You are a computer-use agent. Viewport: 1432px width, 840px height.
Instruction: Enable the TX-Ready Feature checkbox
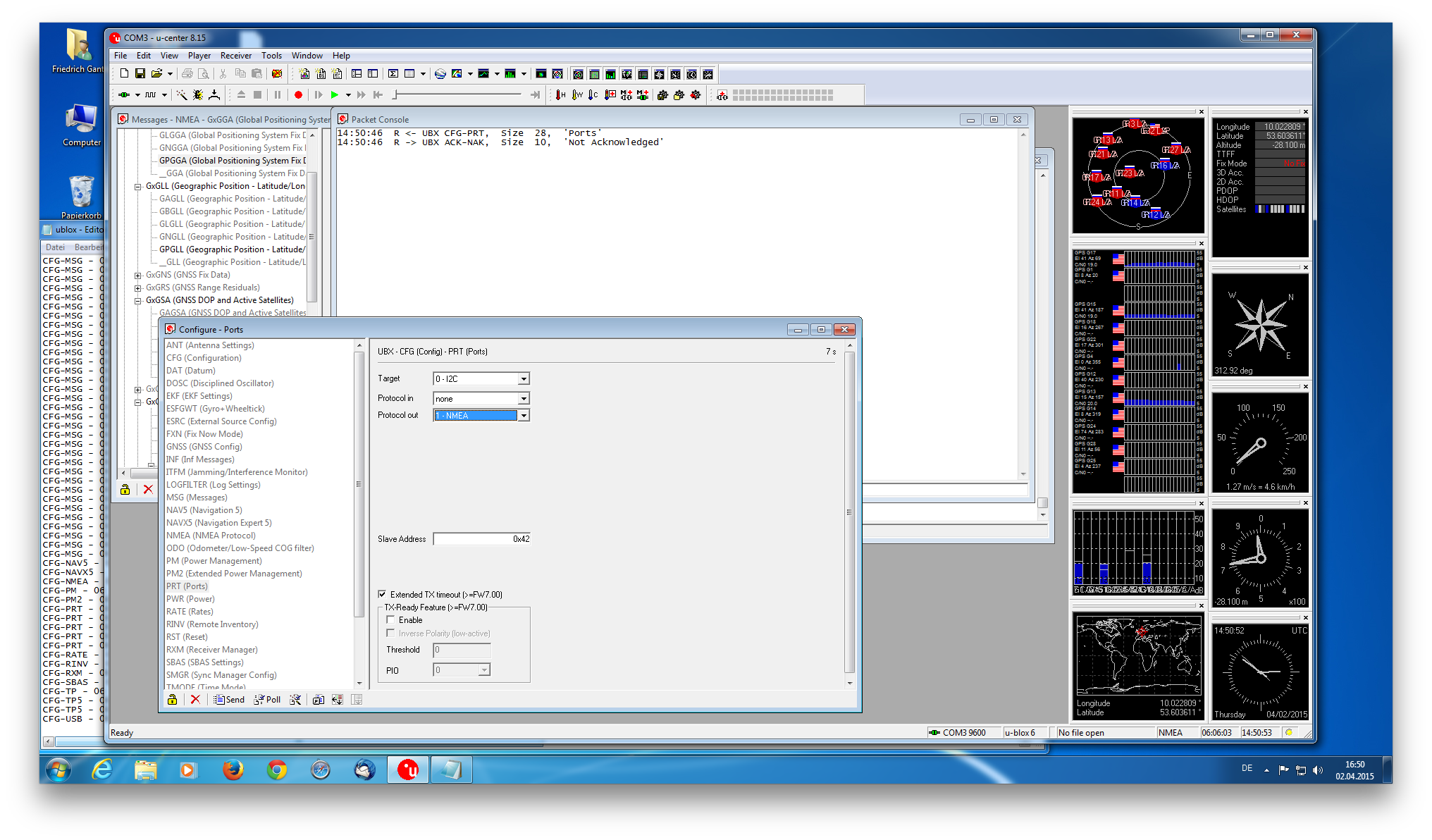click(x=390, y=620)
